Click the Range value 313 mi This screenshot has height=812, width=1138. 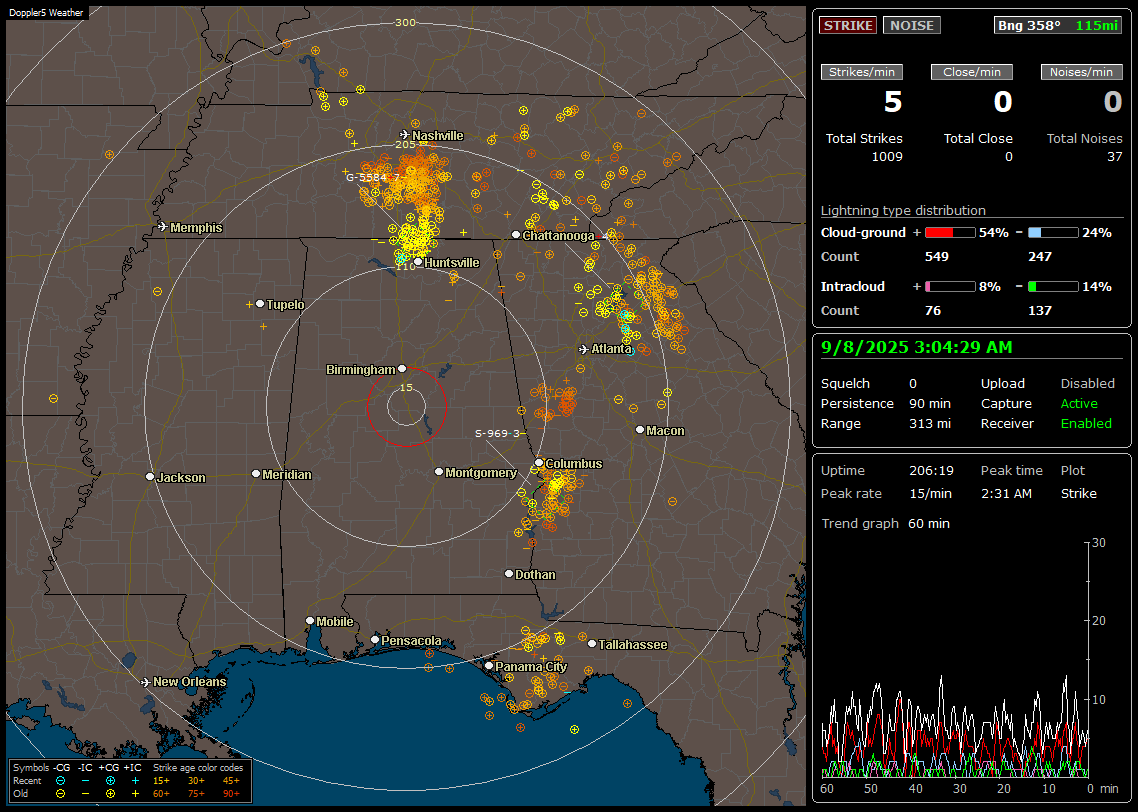tap(930, 424)
